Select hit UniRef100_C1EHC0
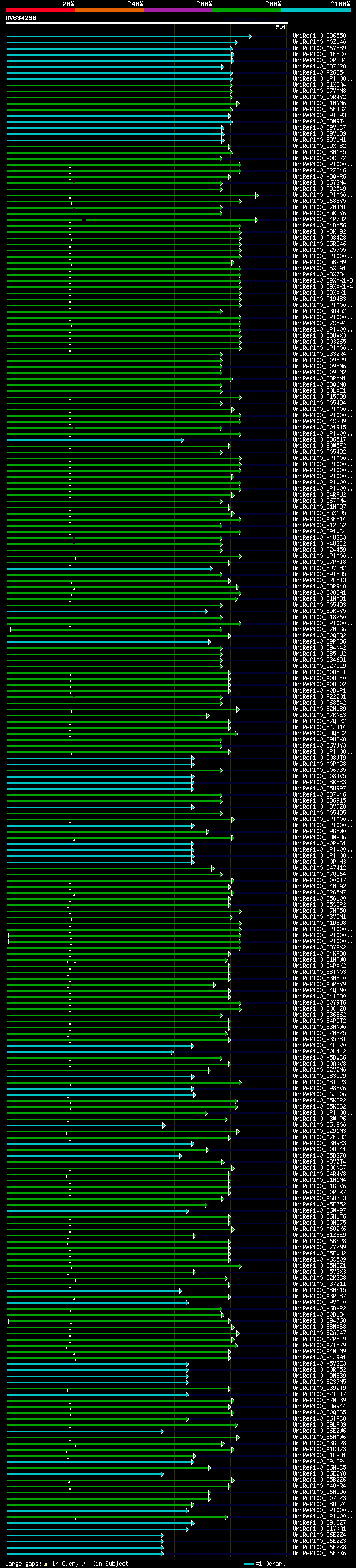This screenshot has width=356, height=1568. click(x=319, y=54)
